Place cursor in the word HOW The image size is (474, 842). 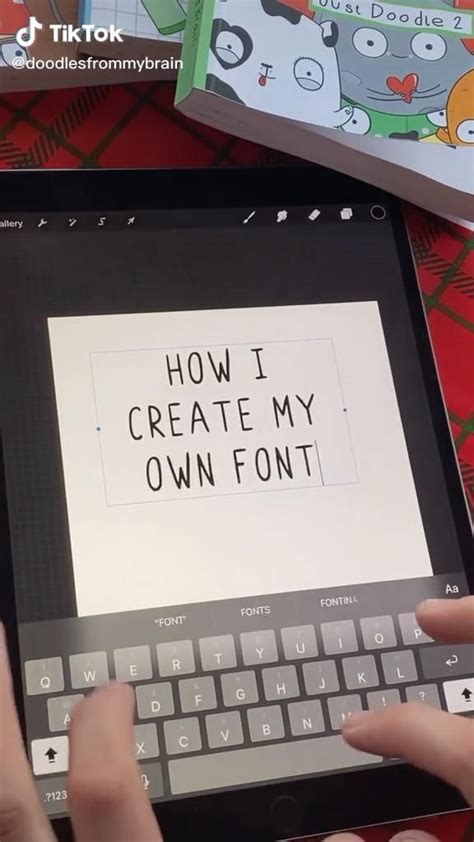(199, 367)
